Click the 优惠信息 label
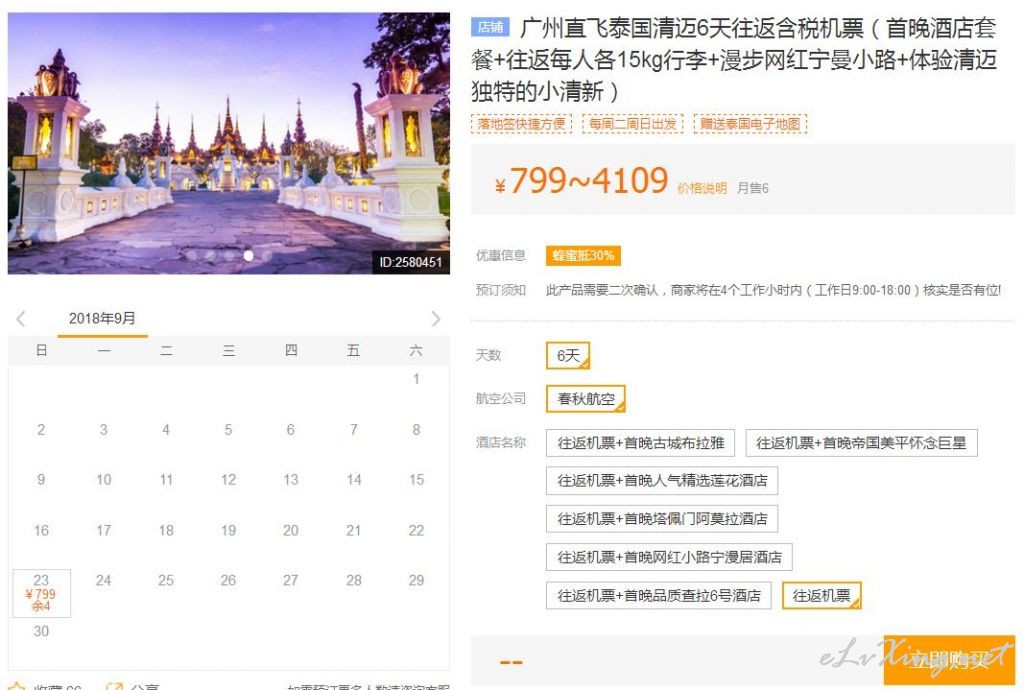 pyautogui.click(x=500, y=255)
